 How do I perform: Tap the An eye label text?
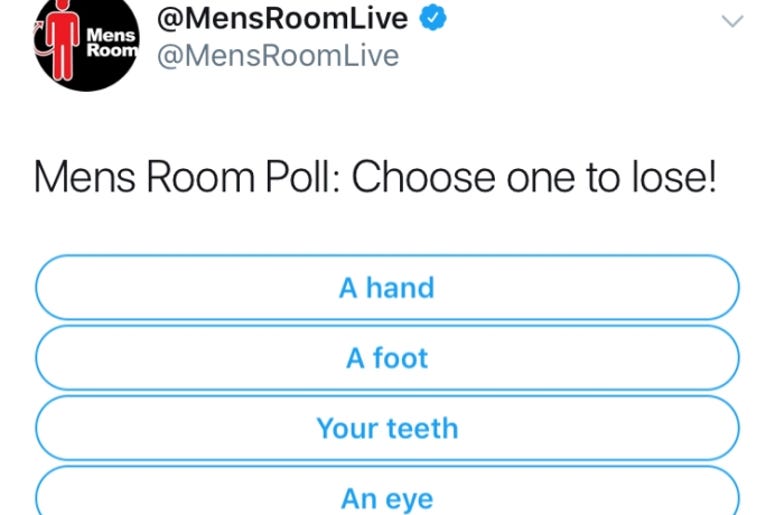point(387,499)
